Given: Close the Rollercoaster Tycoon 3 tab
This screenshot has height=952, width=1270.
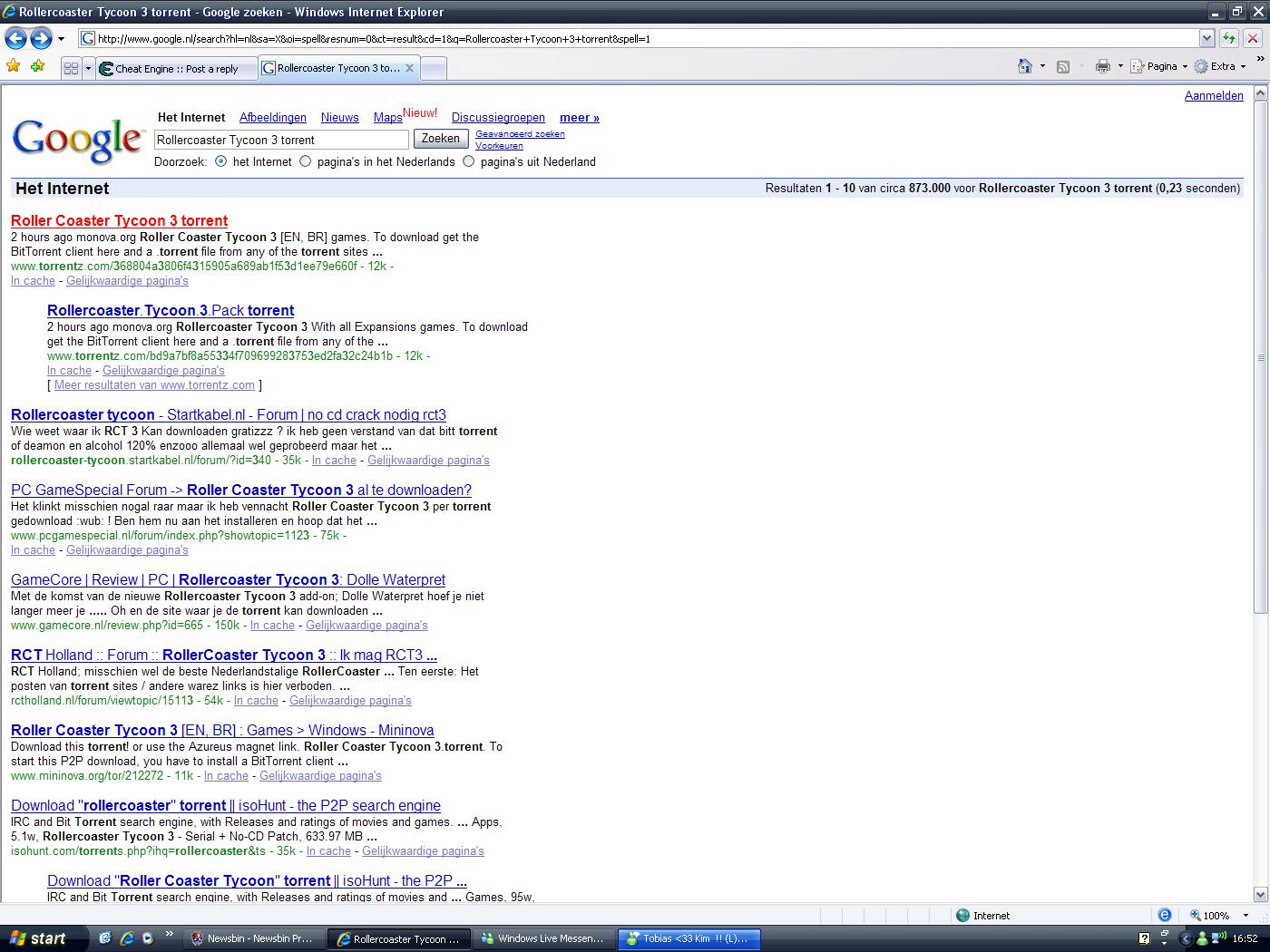Looking at the screenshot, I should pos(409,68).
